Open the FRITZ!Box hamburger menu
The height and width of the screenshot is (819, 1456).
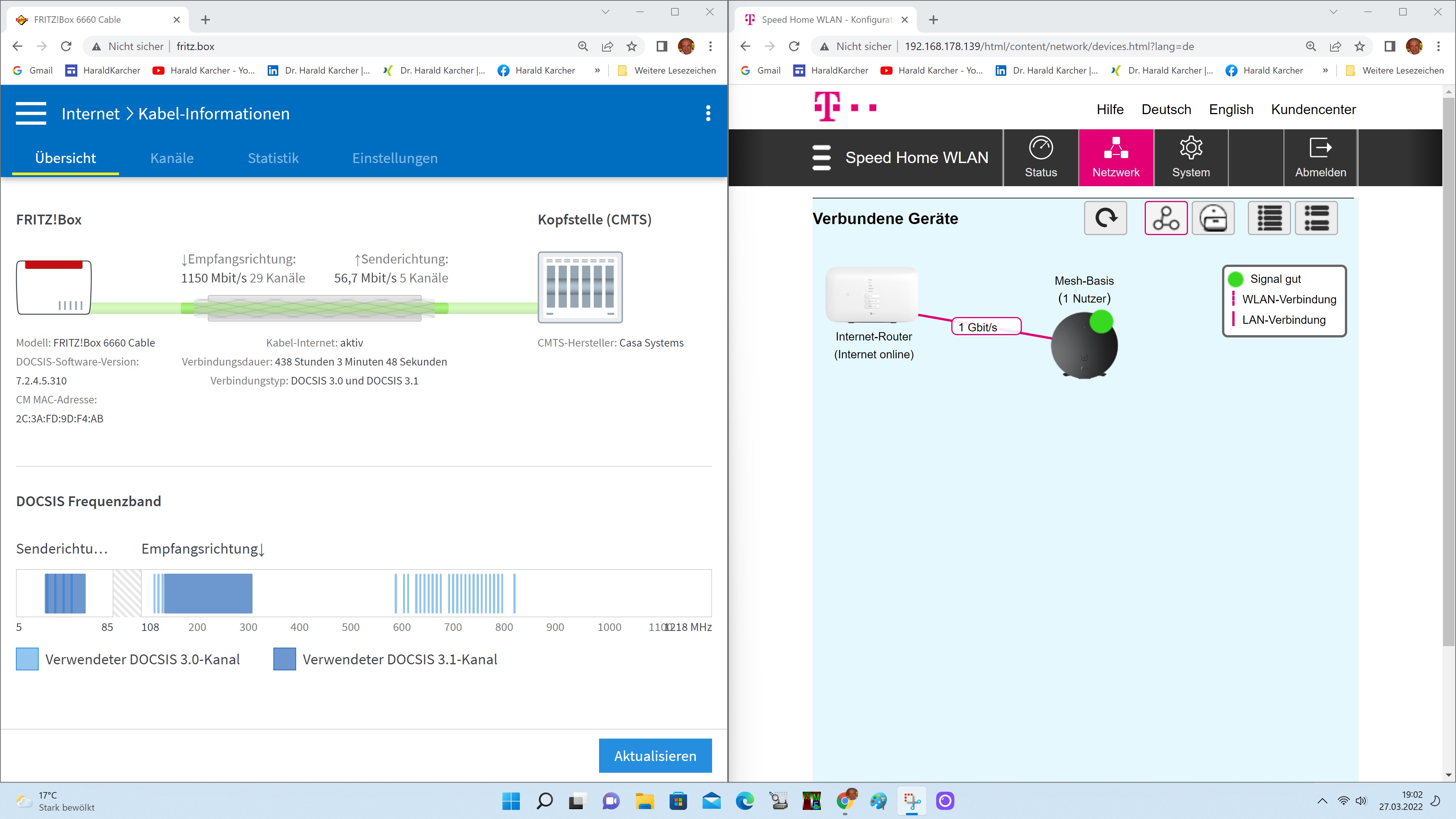click(31, 113)
